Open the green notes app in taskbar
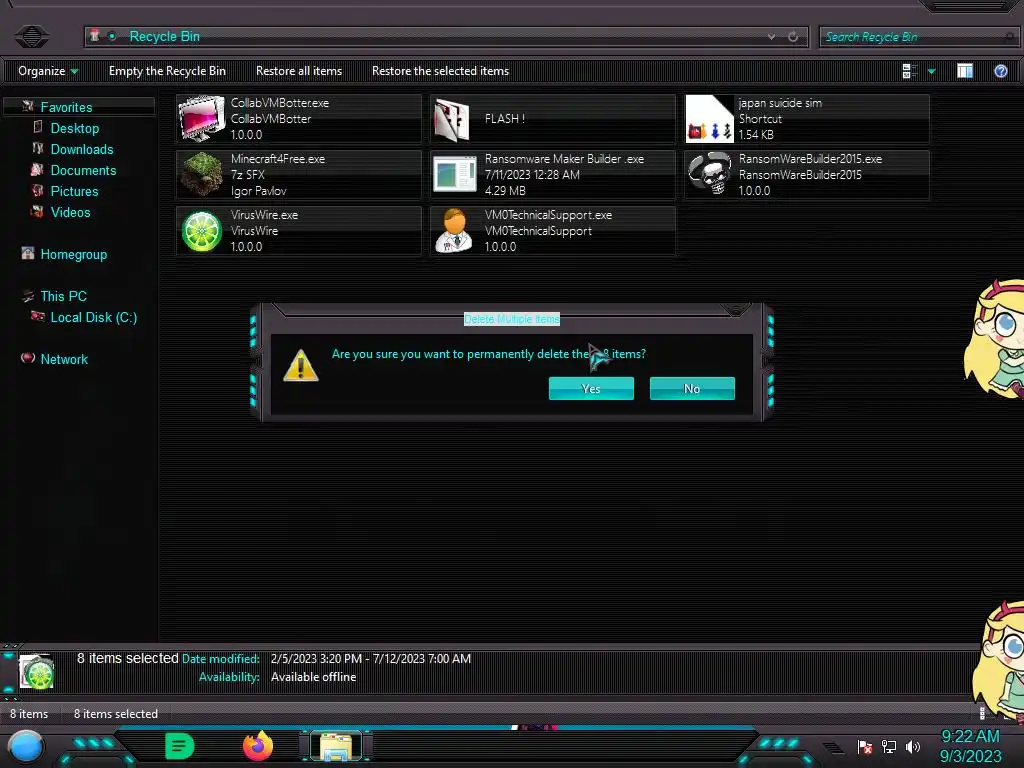The image size is (1024, 768). coord(180,746)
